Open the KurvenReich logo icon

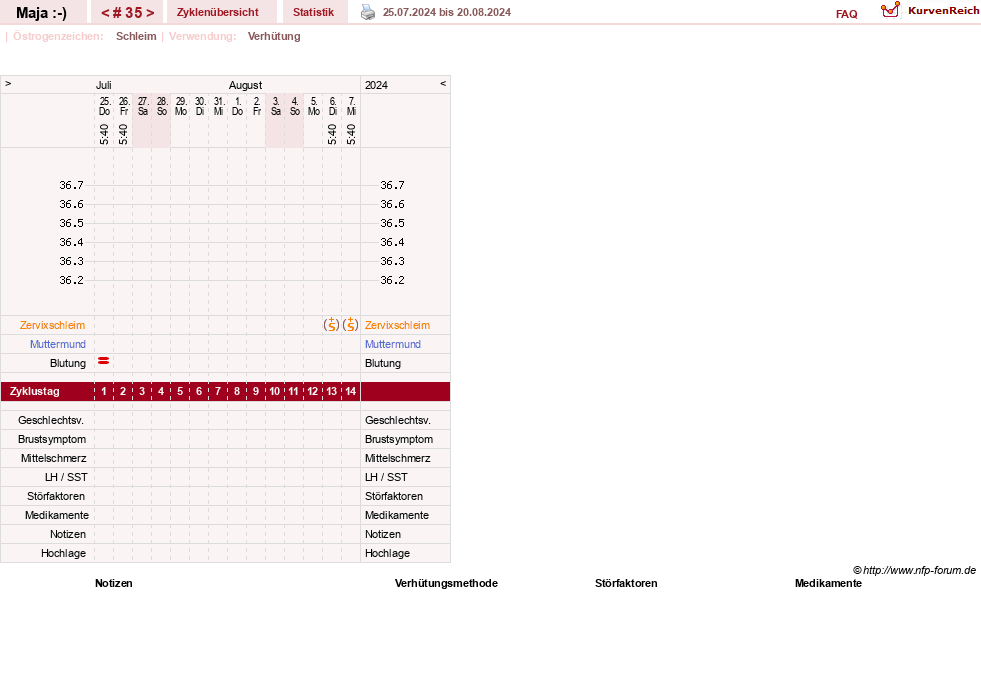(890, 10)
